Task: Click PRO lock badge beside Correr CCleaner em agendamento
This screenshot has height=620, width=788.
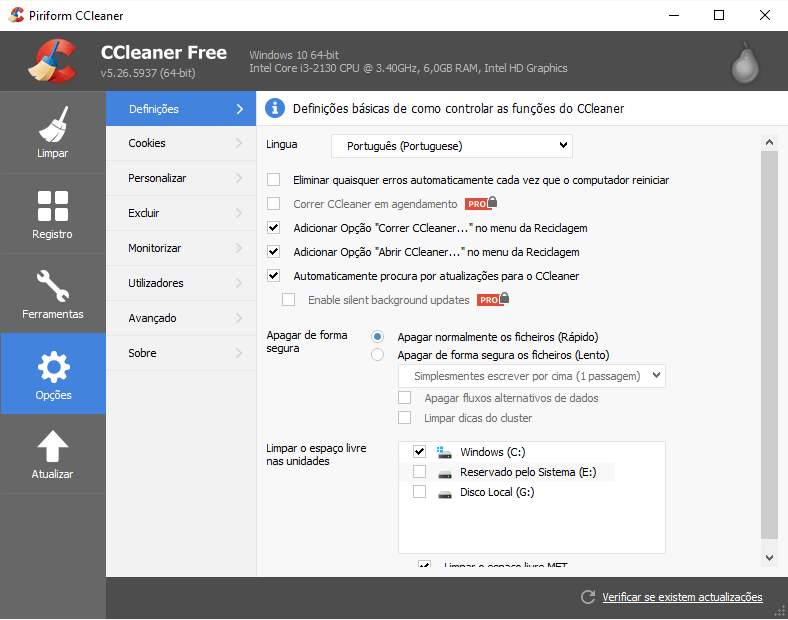Action: 481,203
